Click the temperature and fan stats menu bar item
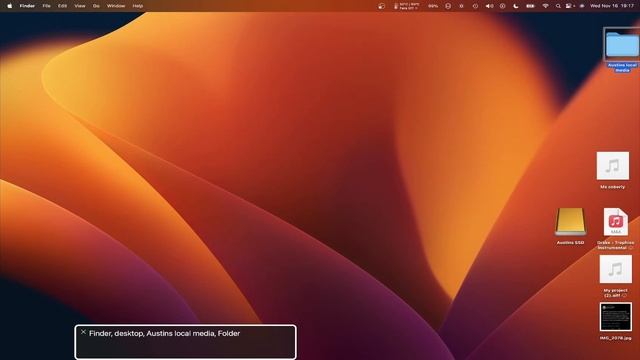The height and width of the screenshot is (360, 640). coord(407,6)
